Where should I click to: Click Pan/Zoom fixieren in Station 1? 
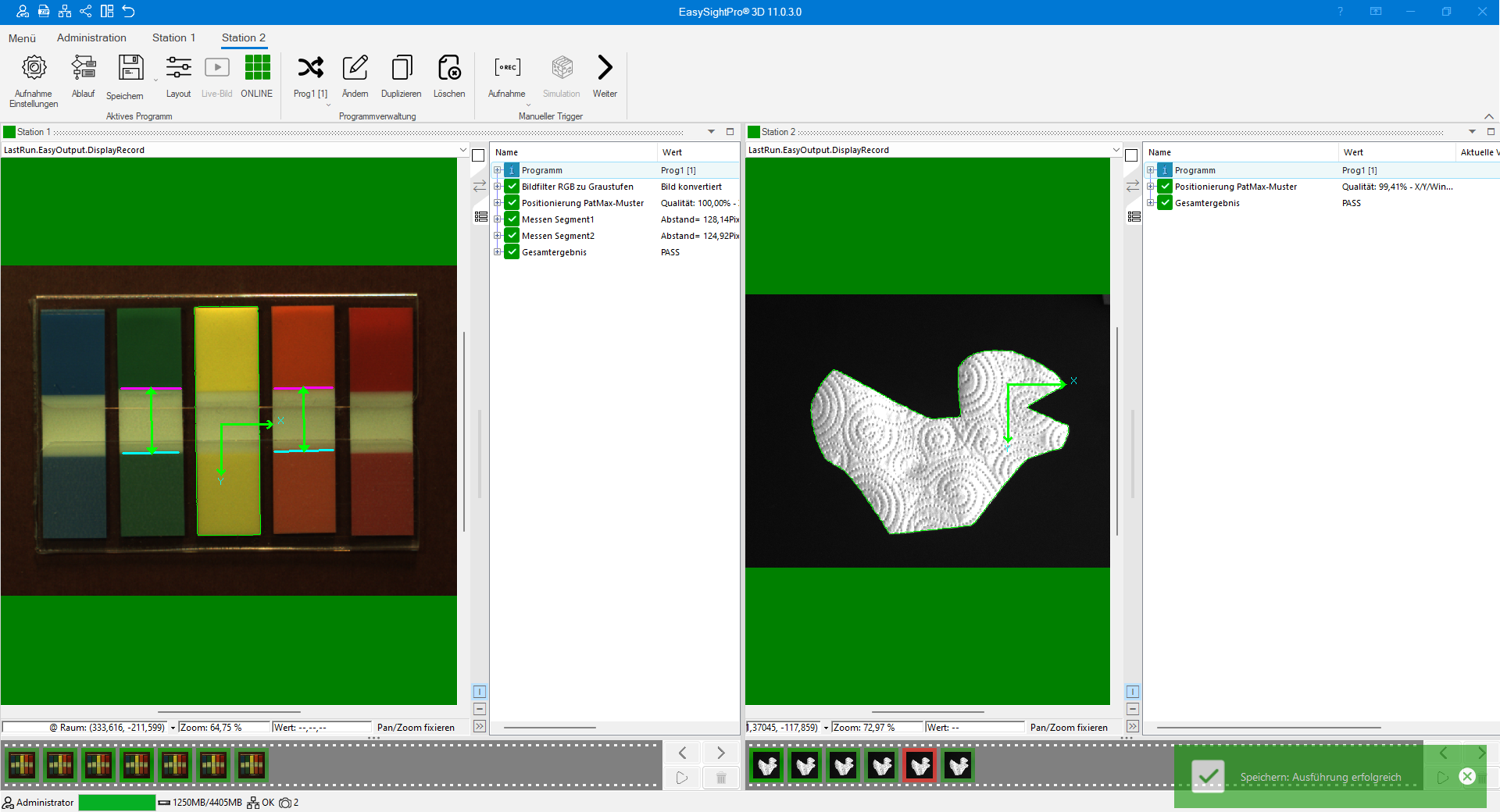[416, 727]
